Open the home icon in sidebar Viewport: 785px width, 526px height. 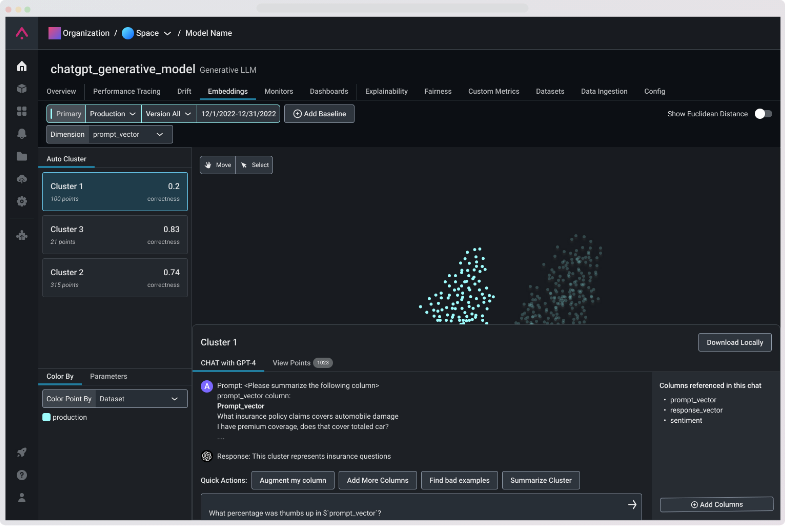pos(22,66)
